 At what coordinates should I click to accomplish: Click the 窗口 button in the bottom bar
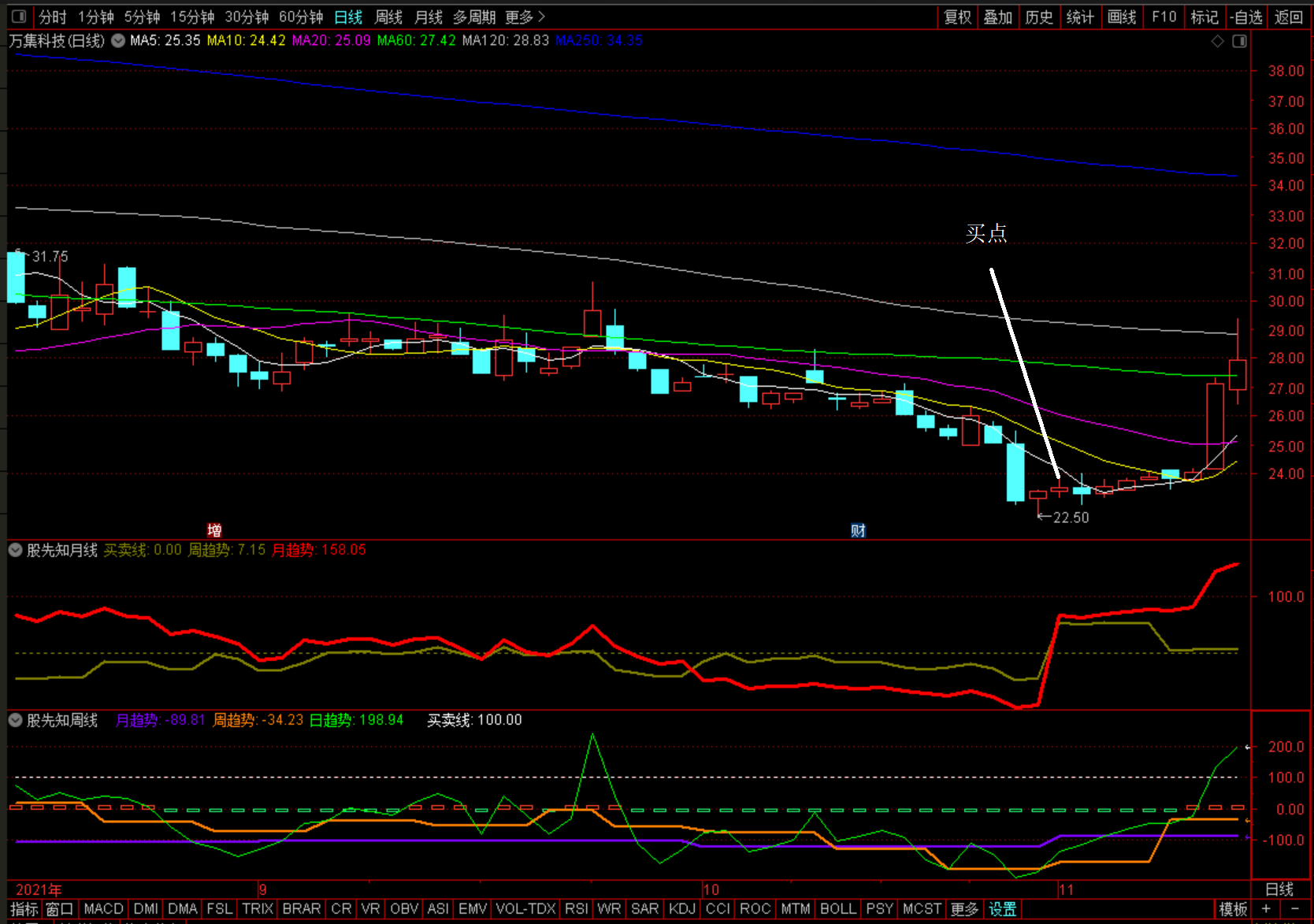point(59,909)
